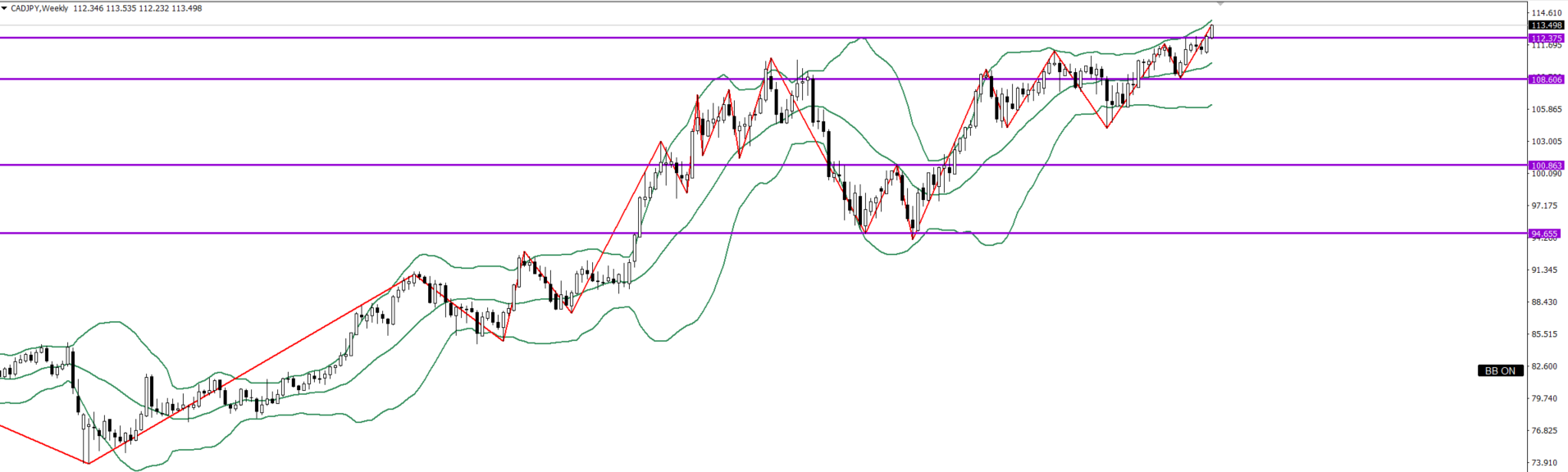Click the 79.740 price scale value

tap(1546, 398)
